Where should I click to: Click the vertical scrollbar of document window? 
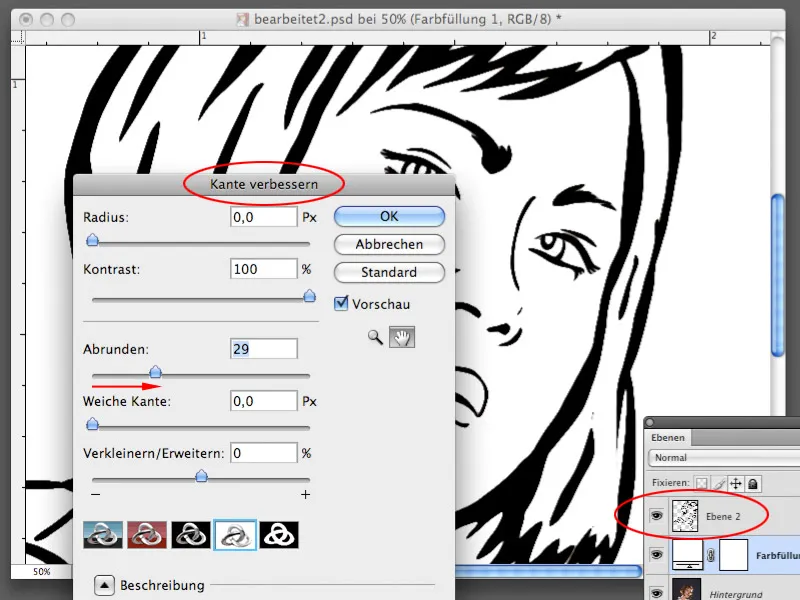click(778, 276)
